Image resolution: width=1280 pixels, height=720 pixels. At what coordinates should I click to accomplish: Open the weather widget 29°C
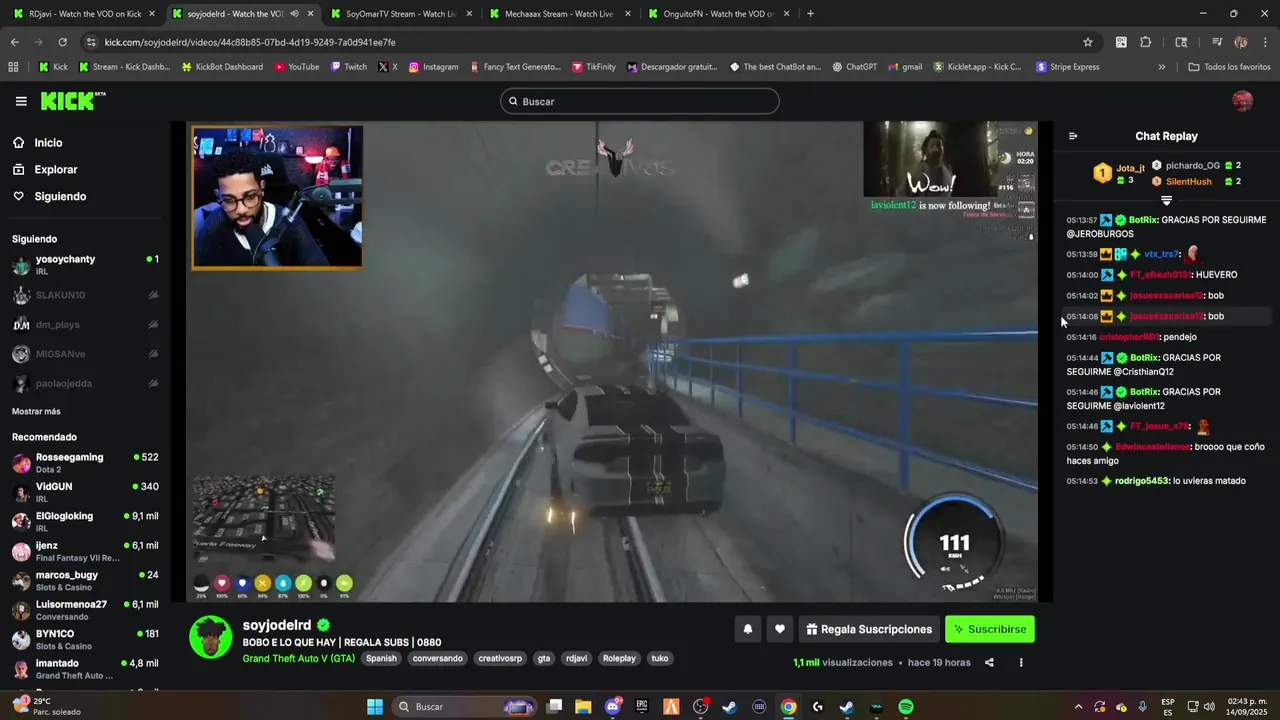click(x=45, y=707)
